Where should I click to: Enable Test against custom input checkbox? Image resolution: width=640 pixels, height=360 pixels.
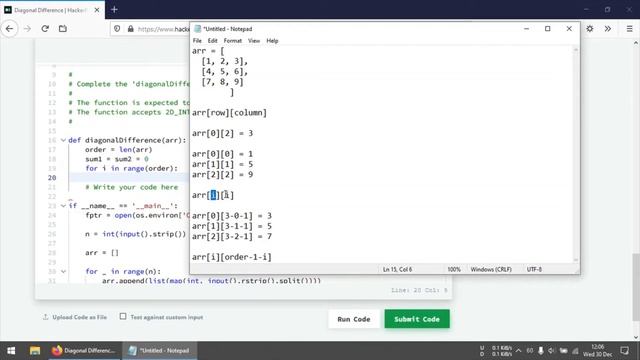coord(123,316)
